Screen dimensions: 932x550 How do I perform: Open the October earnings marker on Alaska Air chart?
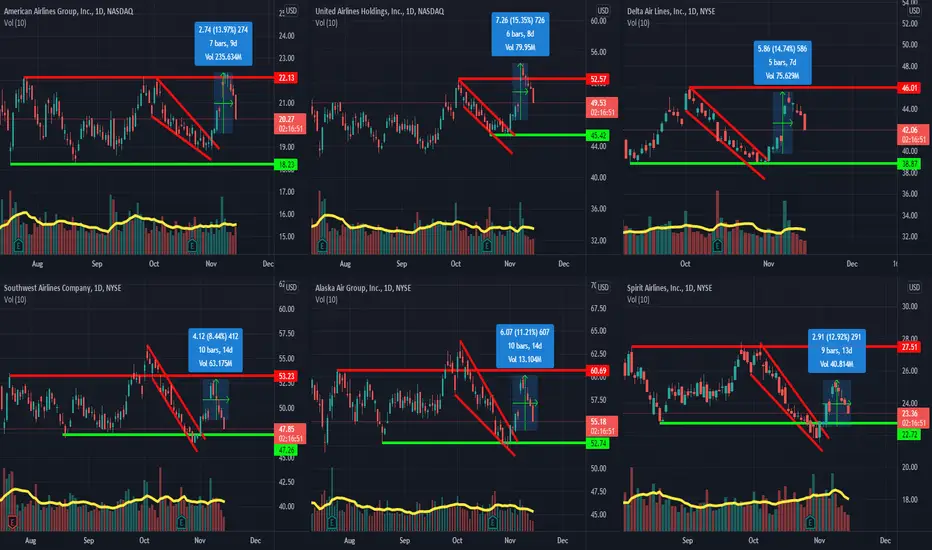493,522
